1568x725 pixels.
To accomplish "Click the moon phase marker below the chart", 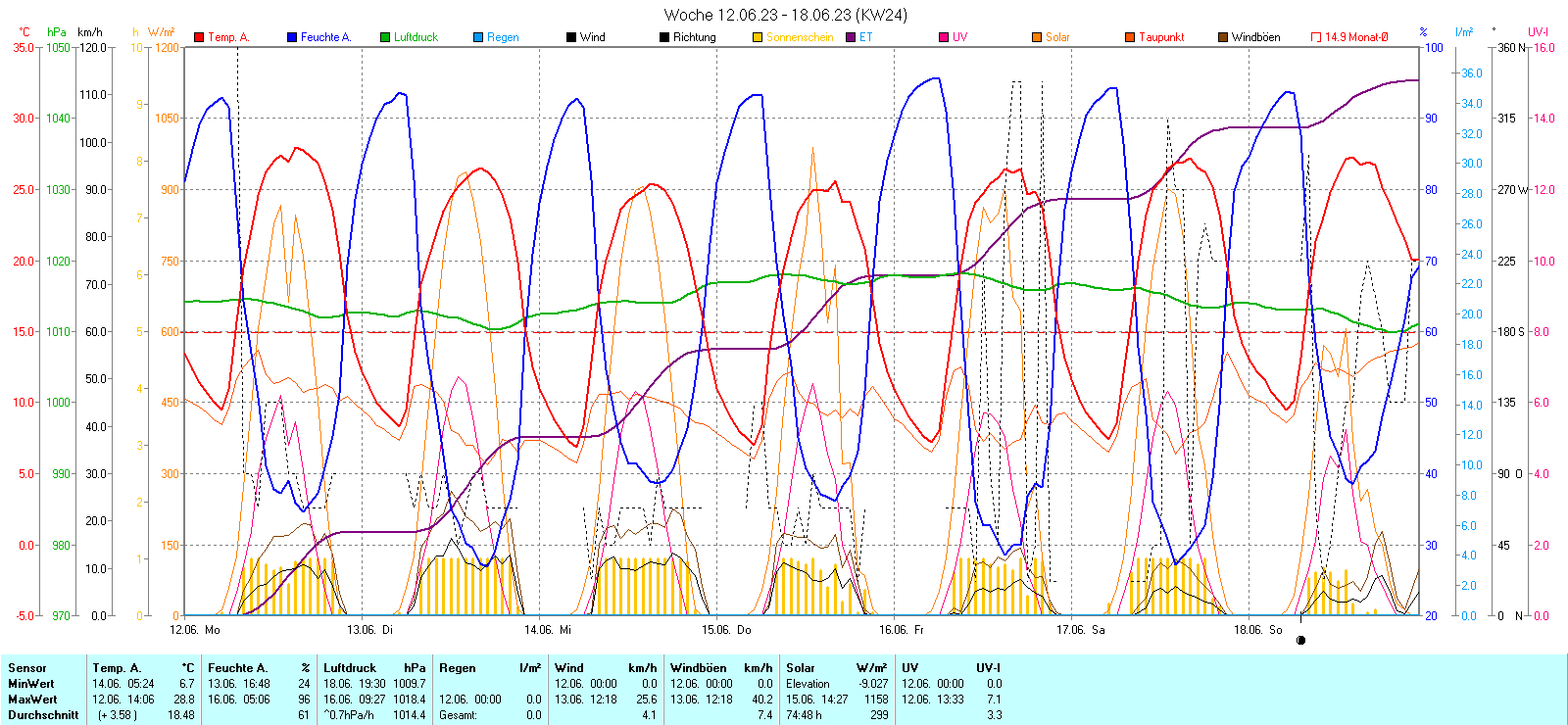I will click(1301, 641).
